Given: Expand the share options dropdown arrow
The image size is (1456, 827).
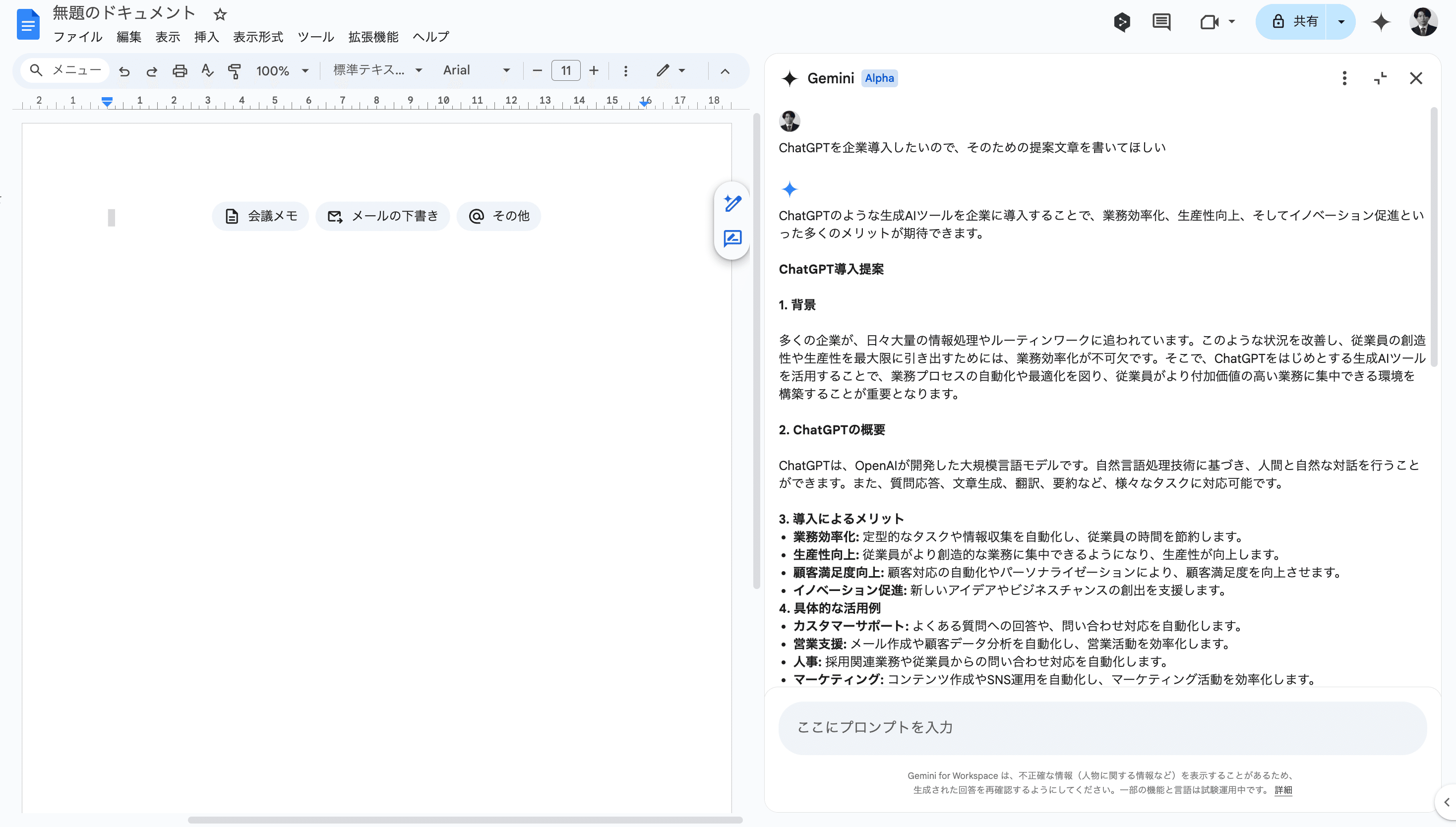Looking at the screenshot, I should [1340, 22].
